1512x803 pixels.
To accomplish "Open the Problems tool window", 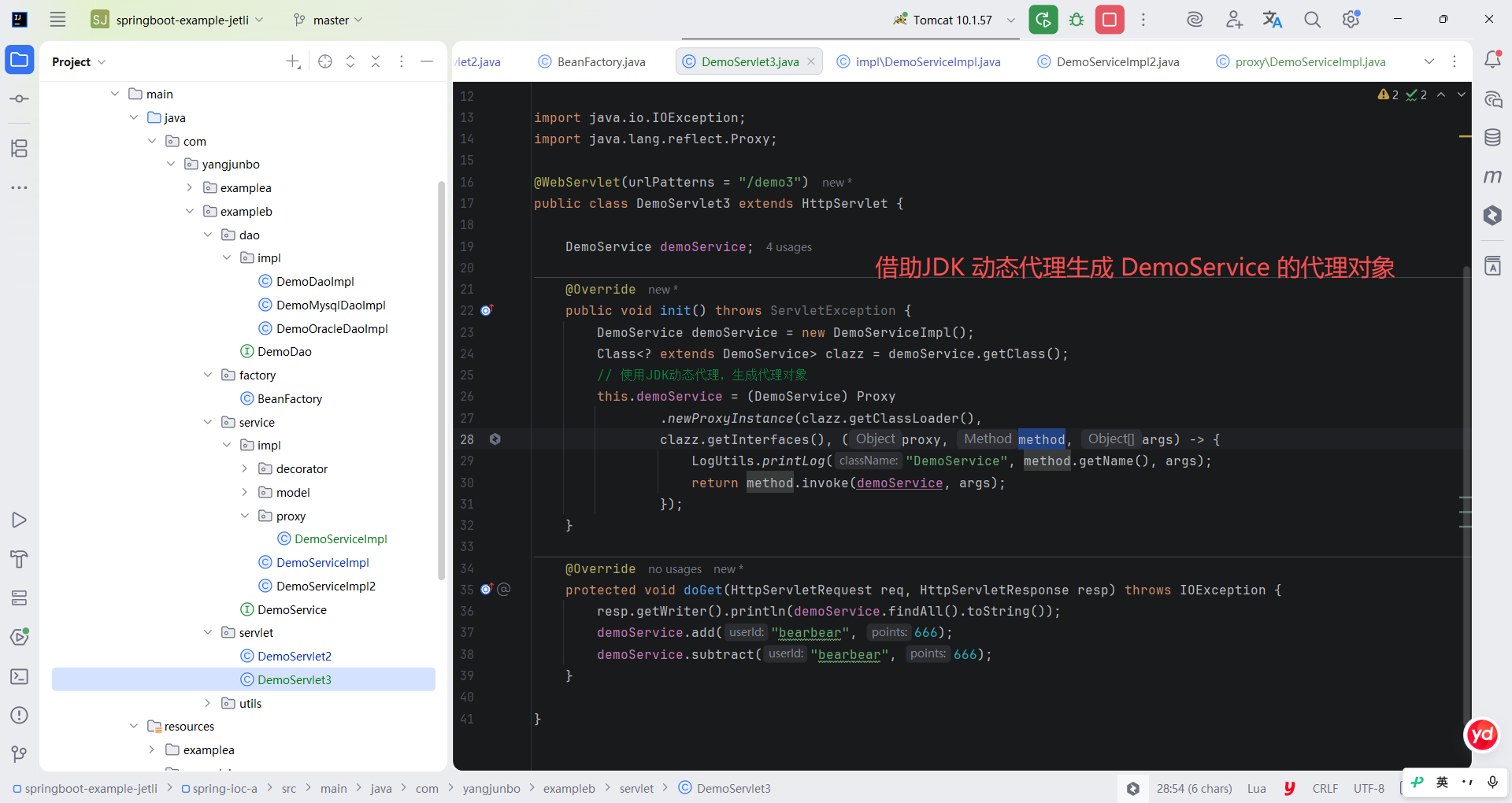I will [x=20, y=715].
